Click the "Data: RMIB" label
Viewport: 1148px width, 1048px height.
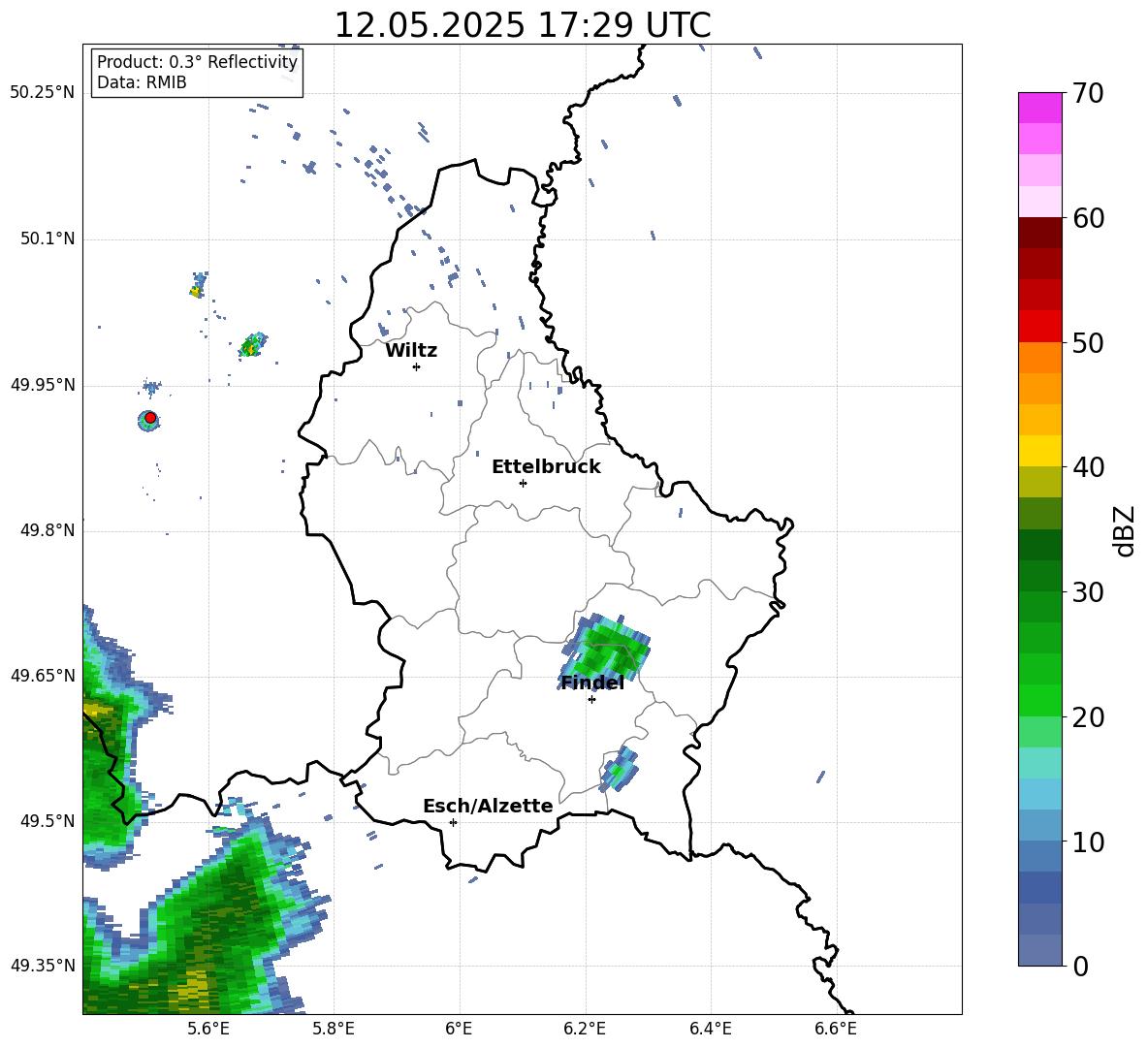[142, 82]
